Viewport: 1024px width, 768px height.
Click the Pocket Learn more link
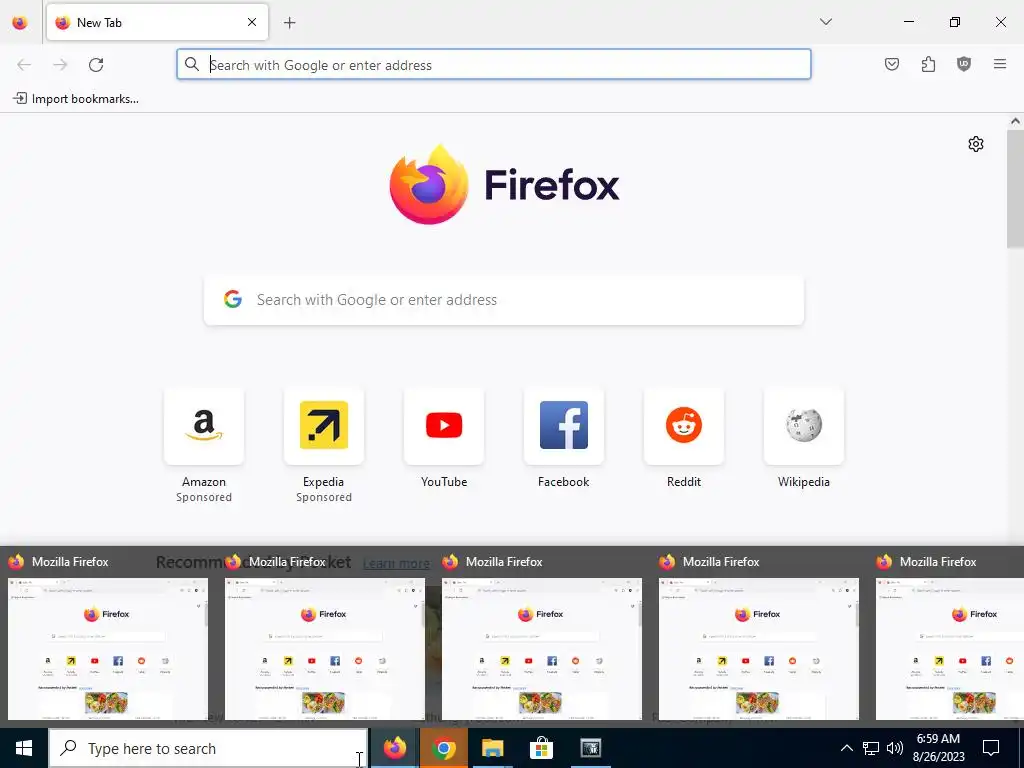pyautogui.click(x=396, y=563)
